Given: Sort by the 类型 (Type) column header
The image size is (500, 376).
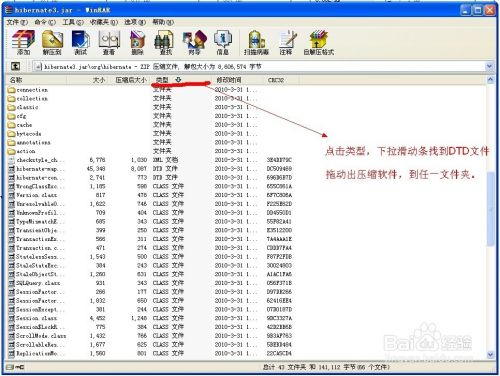Looking at the screenshot, I should (x=180, y=80).
